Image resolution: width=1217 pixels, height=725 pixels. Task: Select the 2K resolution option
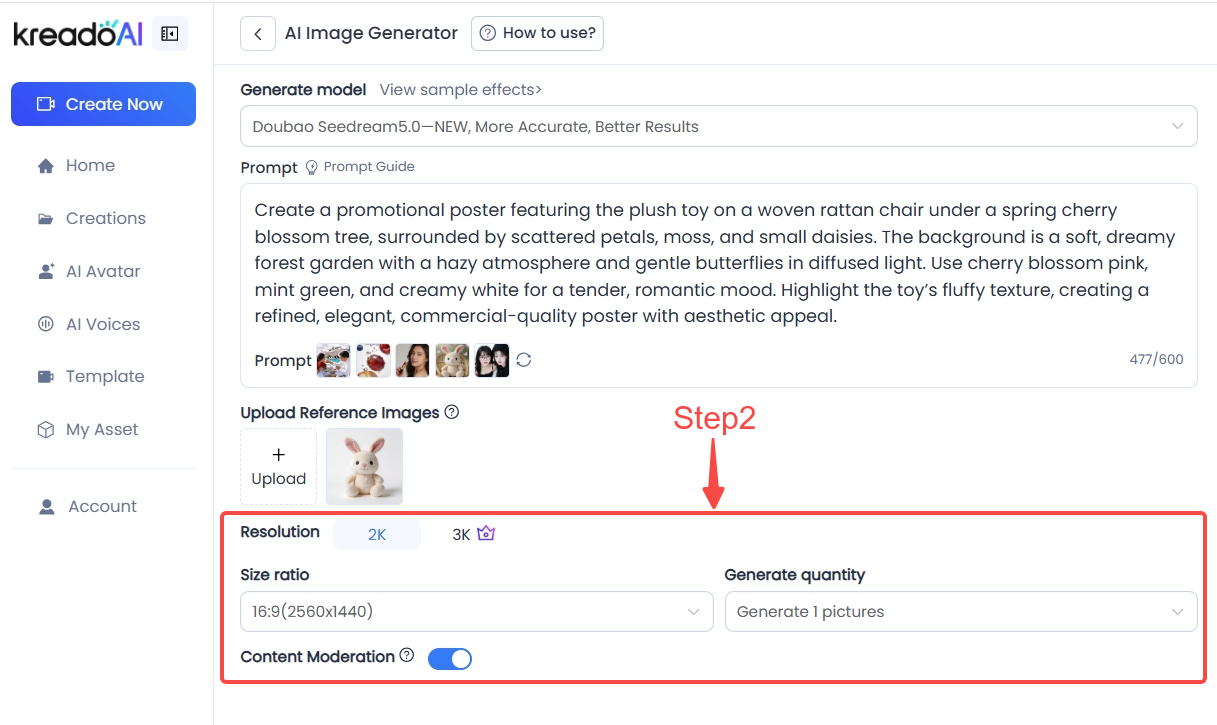tap(377, 534)
